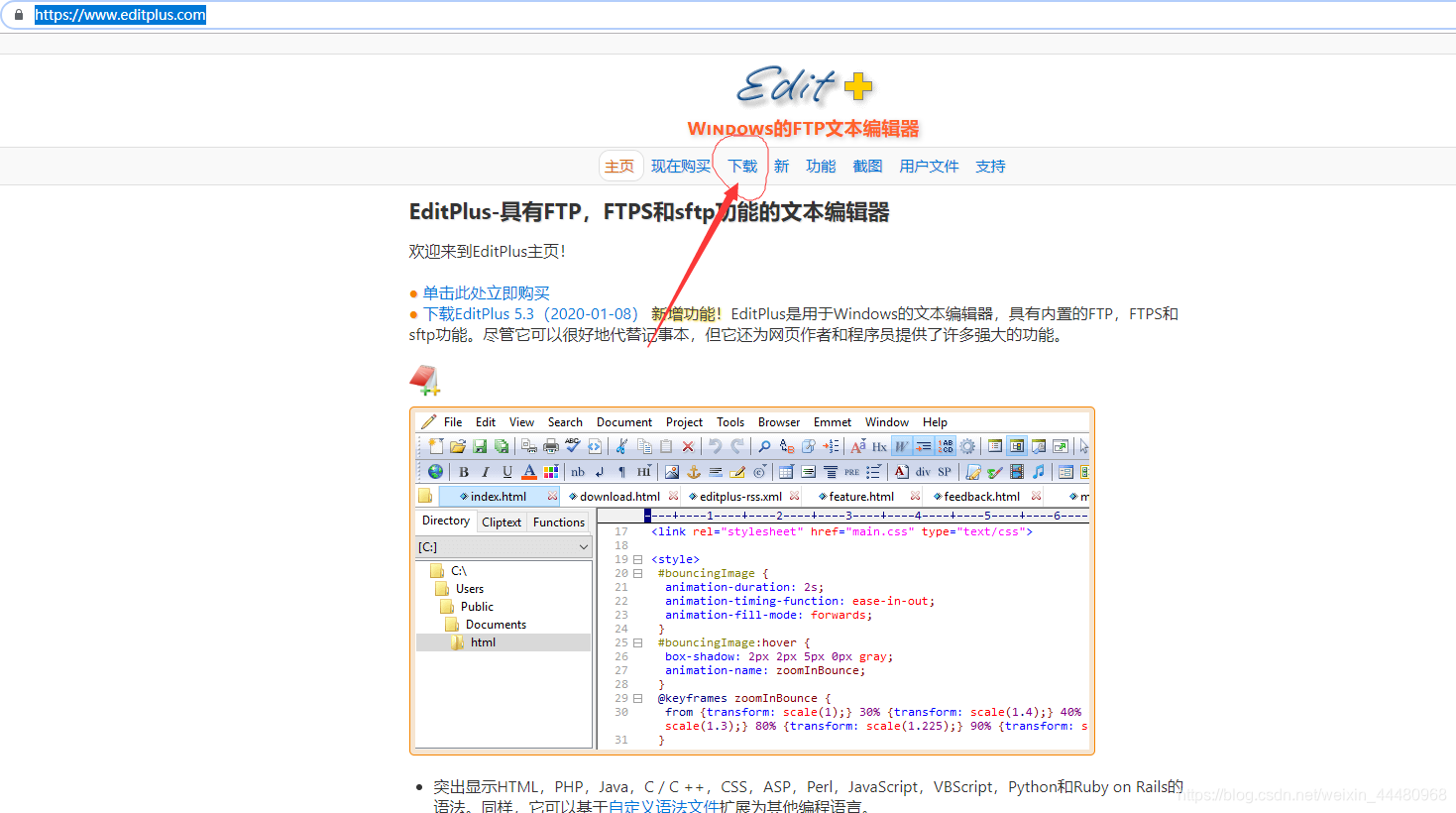Click the ABC spell check icon
This screenshot has height=813, width=1456.
click(573, 445)
